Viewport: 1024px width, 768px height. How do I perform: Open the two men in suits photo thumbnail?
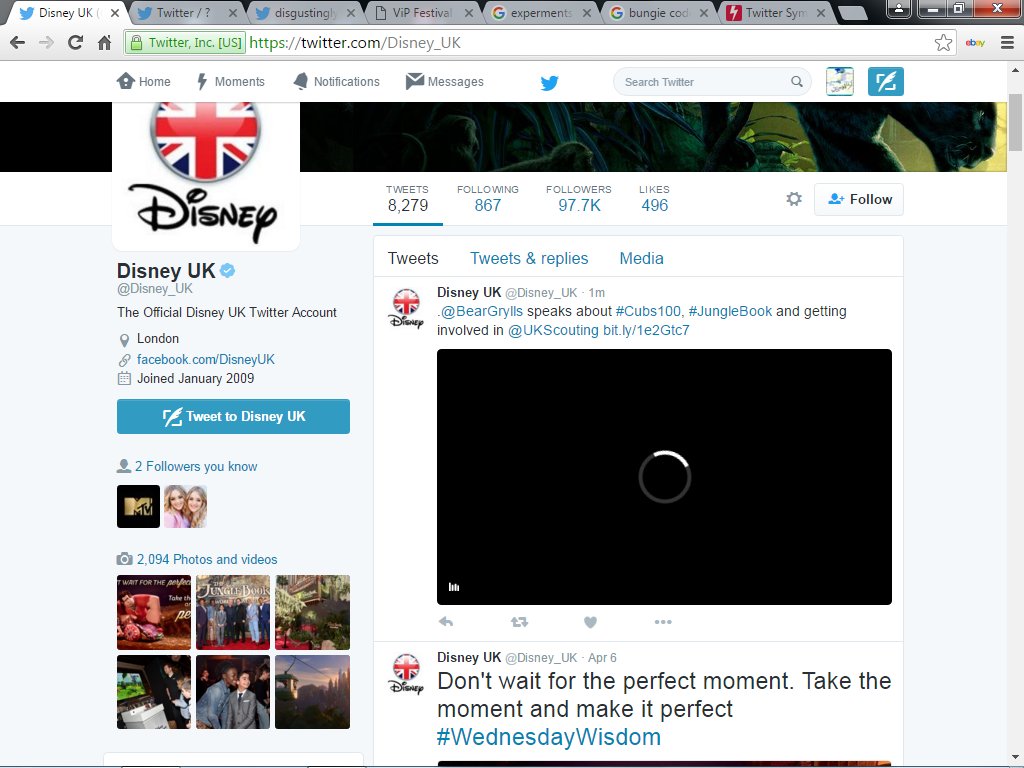pyautogui.click(x=233, y=692)
